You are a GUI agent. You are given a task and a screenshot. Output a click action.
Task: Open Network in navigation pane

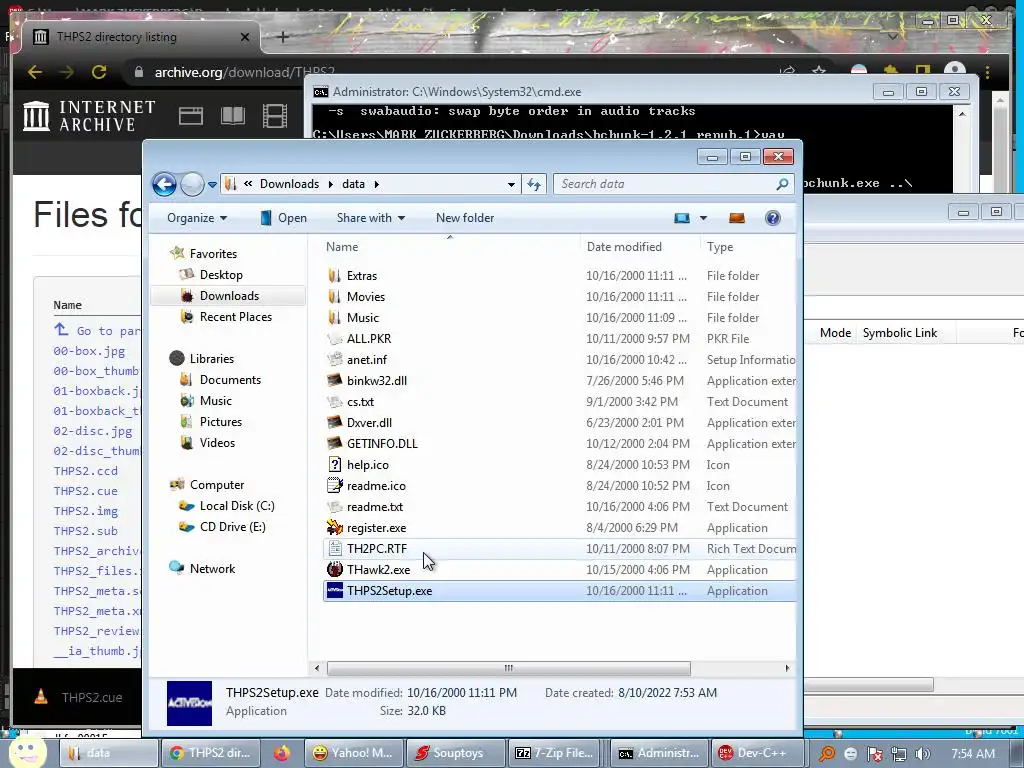click(x=212, y=569)
